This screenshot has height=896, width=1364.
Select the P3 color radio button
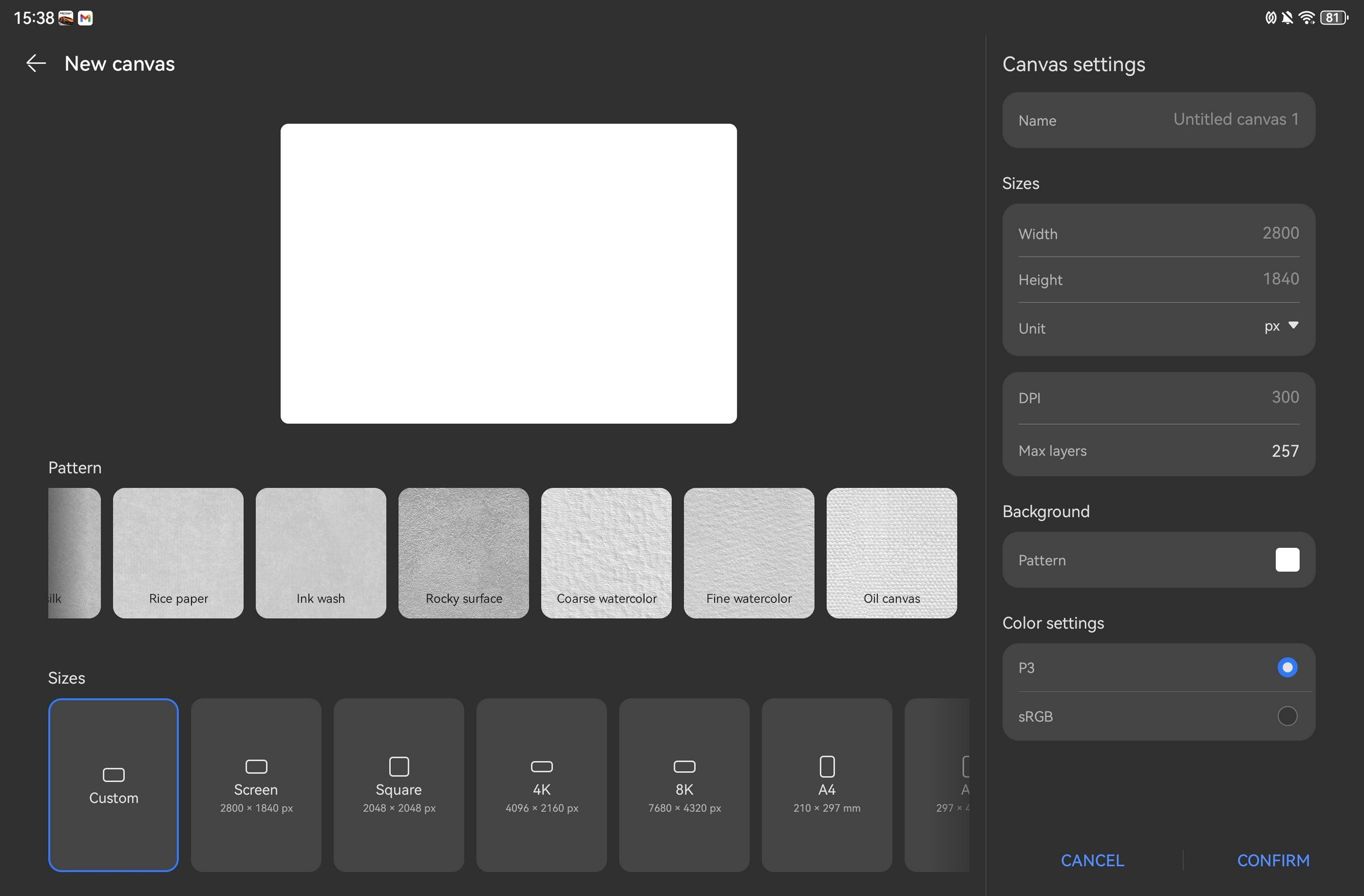pyautogui.click(x=1287, y=667)
